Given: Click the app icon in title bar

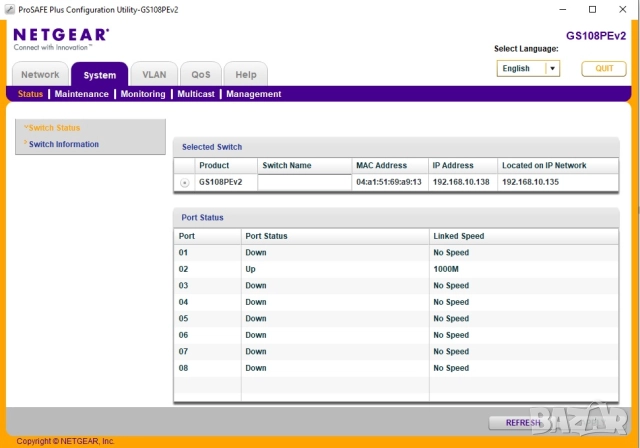Looking at the screenshot, I should [9, 8].
